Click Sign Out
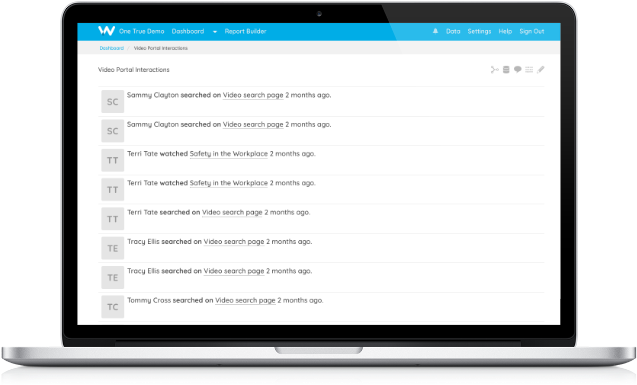Image resolution: width=637 pixels, height=385 pixels. pos(532,31)
